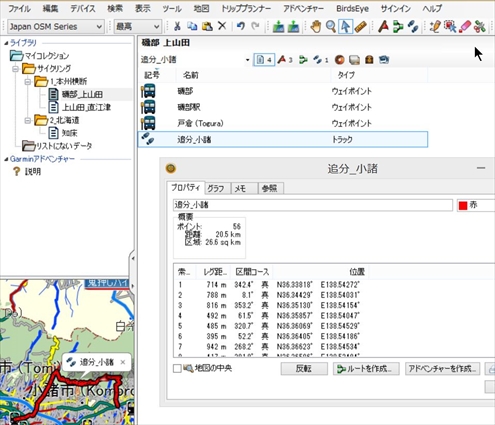Click the upper arrow on the panel splitter

point(133,258)
